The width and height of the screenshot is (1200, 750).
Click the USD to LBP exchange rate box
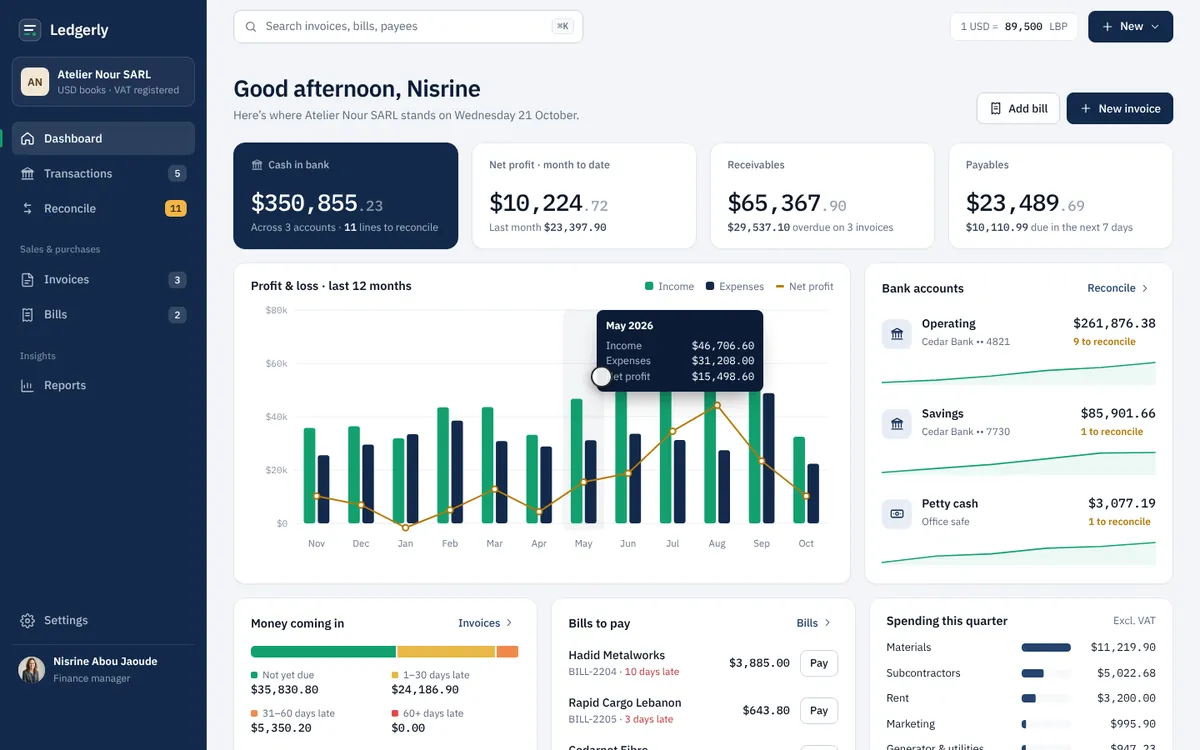[x=1013, y=27]
